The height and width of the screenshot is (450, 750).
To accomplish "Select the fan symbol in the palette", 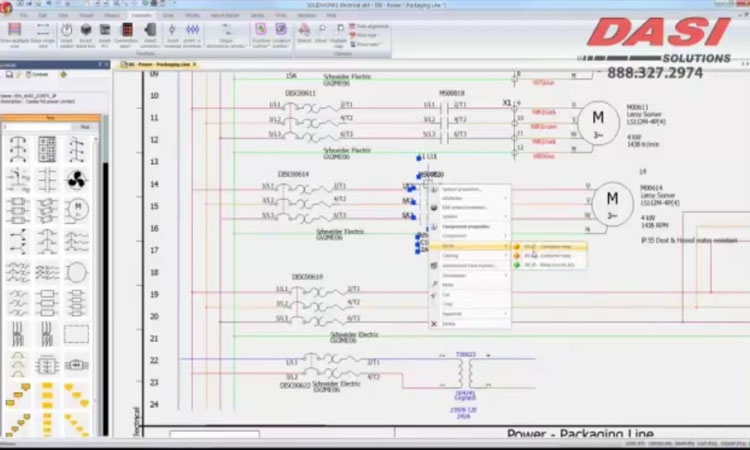I will point(76,180).
